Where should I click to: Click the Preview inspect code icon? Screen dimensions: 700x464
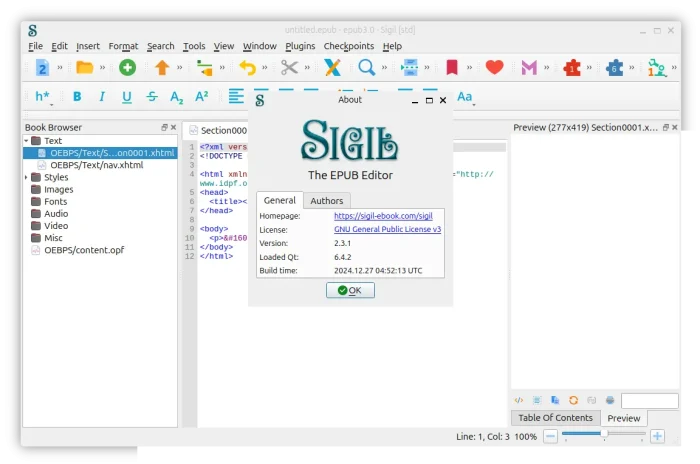[x=519, y=400]
